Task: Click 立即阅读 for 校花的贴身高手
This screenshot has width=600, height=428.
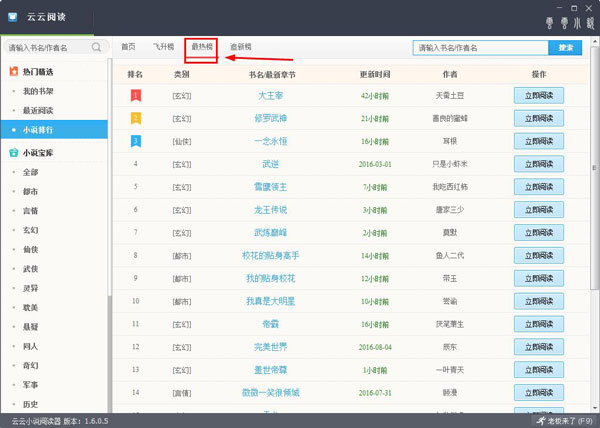Action: (x=539, y=255)
